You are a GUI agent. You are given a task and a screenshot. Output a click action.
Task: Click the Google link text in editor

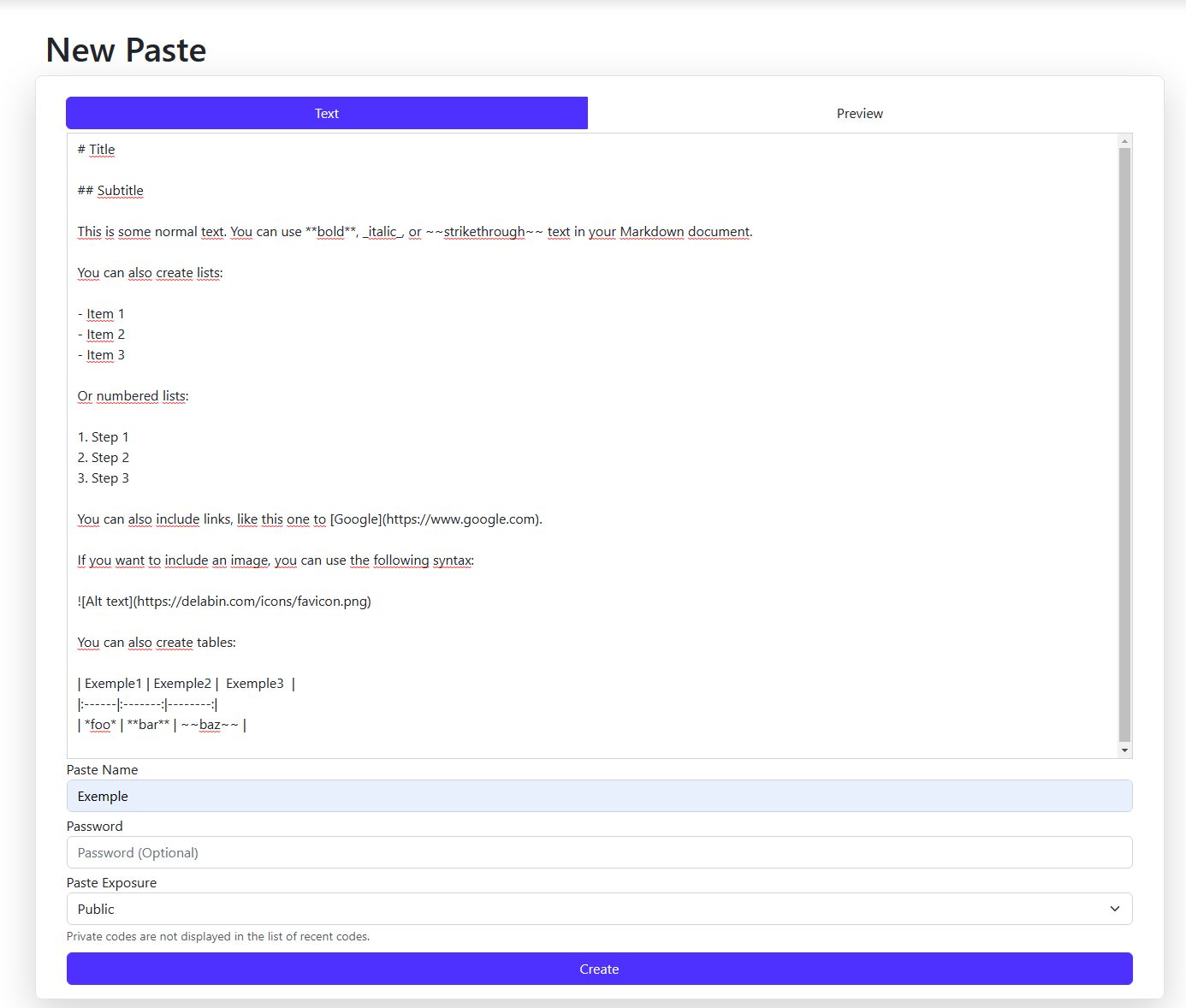pyautogui.click(x=357, y=519)
